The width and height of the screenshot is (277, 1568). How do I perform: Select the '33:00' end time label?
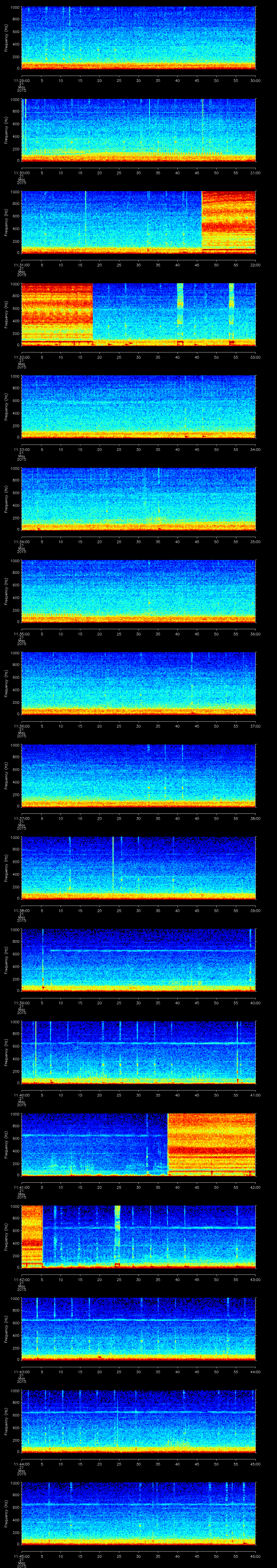point(256,357)
